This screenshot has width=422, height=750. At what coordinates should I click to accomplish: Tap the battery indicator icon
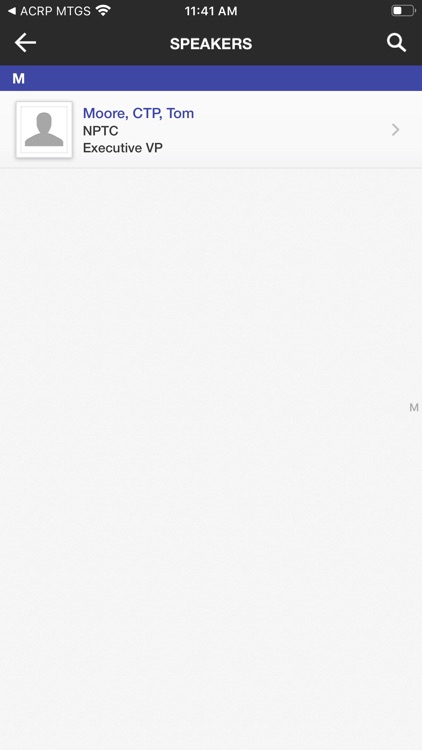point(403,11)
